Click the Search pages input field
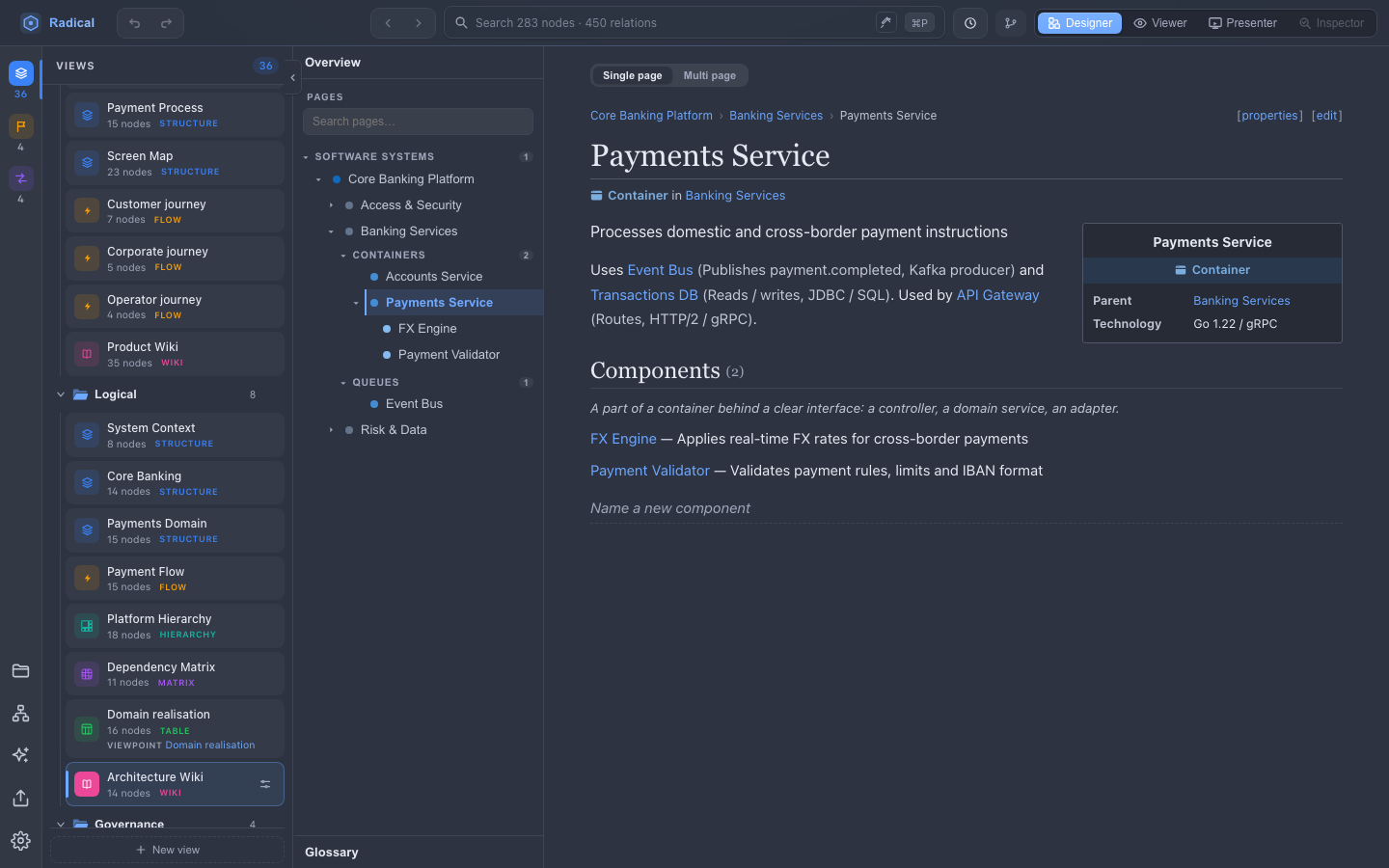Screen dimensions: 1389x868 (418, 122)
